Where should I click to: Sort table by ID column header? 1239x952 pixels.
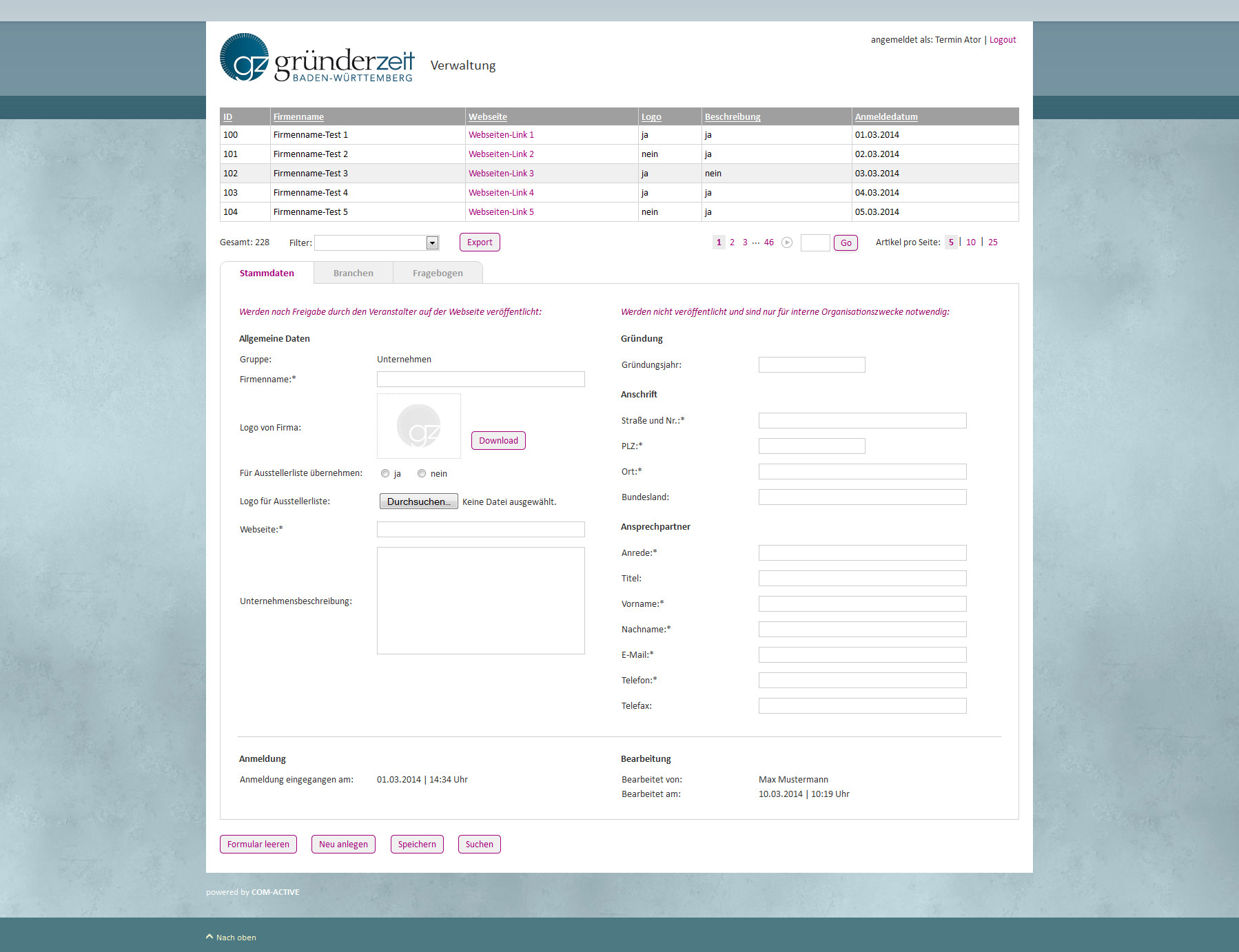click(227, 117)
